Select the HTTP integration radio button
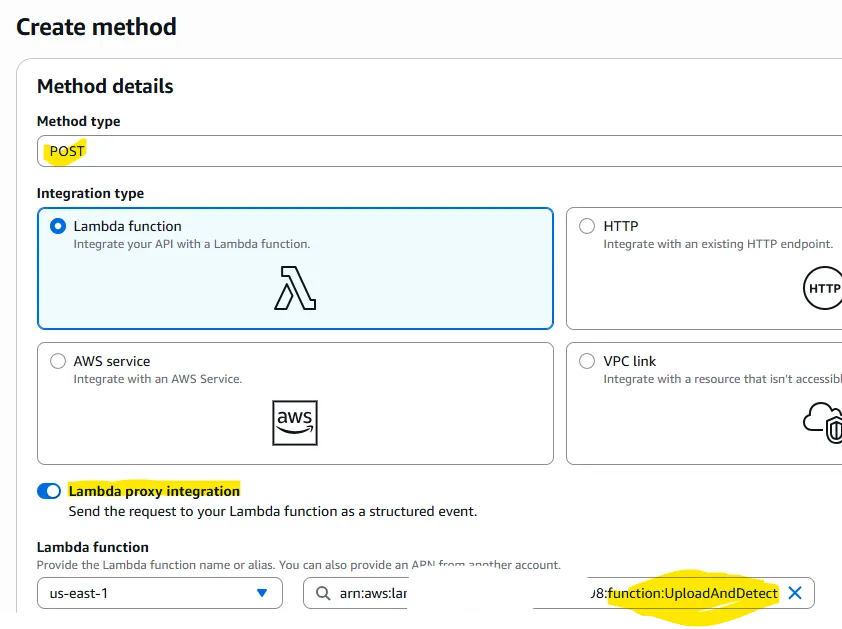 pyautogui.click(x=588, y=226)
